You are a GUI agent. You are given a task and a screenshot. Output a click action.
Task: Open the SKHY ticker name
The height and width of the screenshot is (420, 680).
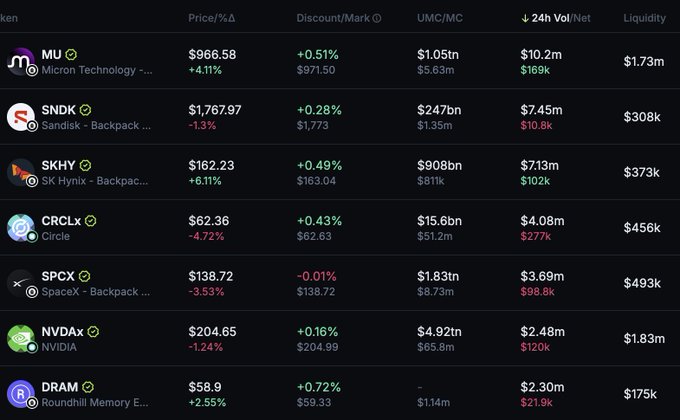[x=59, y=165]
